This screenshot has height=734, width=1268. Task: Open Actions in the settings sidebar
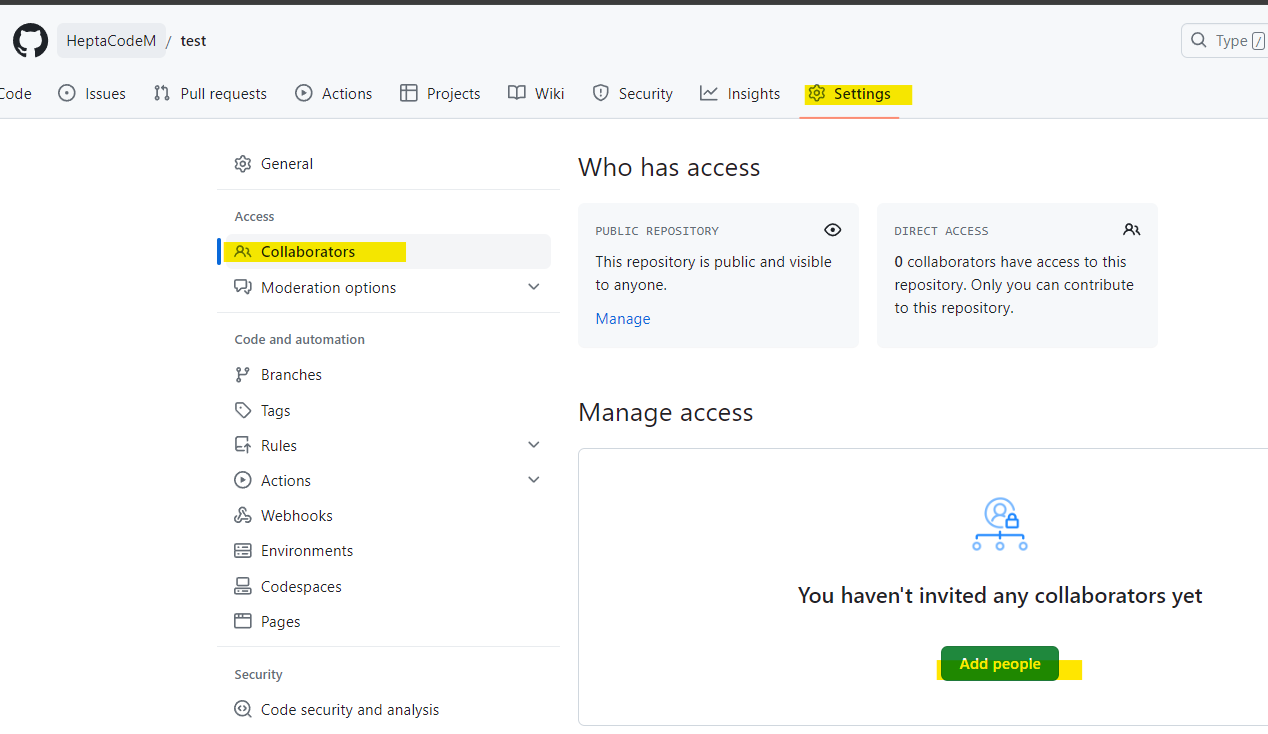coord(388,480)
